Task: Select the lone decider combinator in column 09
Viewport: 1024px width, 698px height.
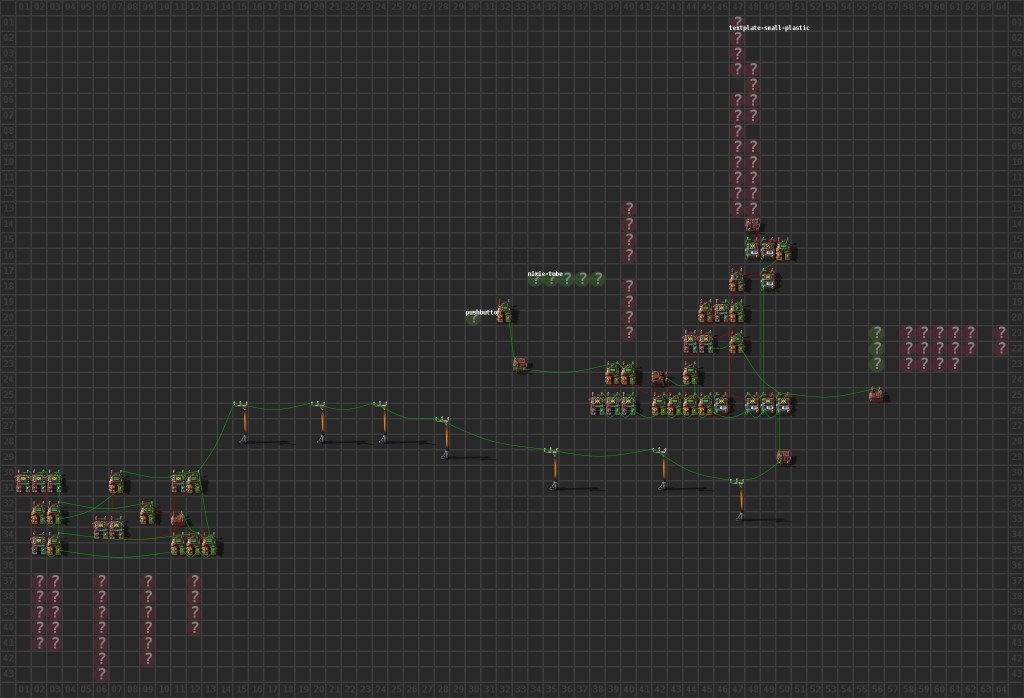Action: coord(148,513)
